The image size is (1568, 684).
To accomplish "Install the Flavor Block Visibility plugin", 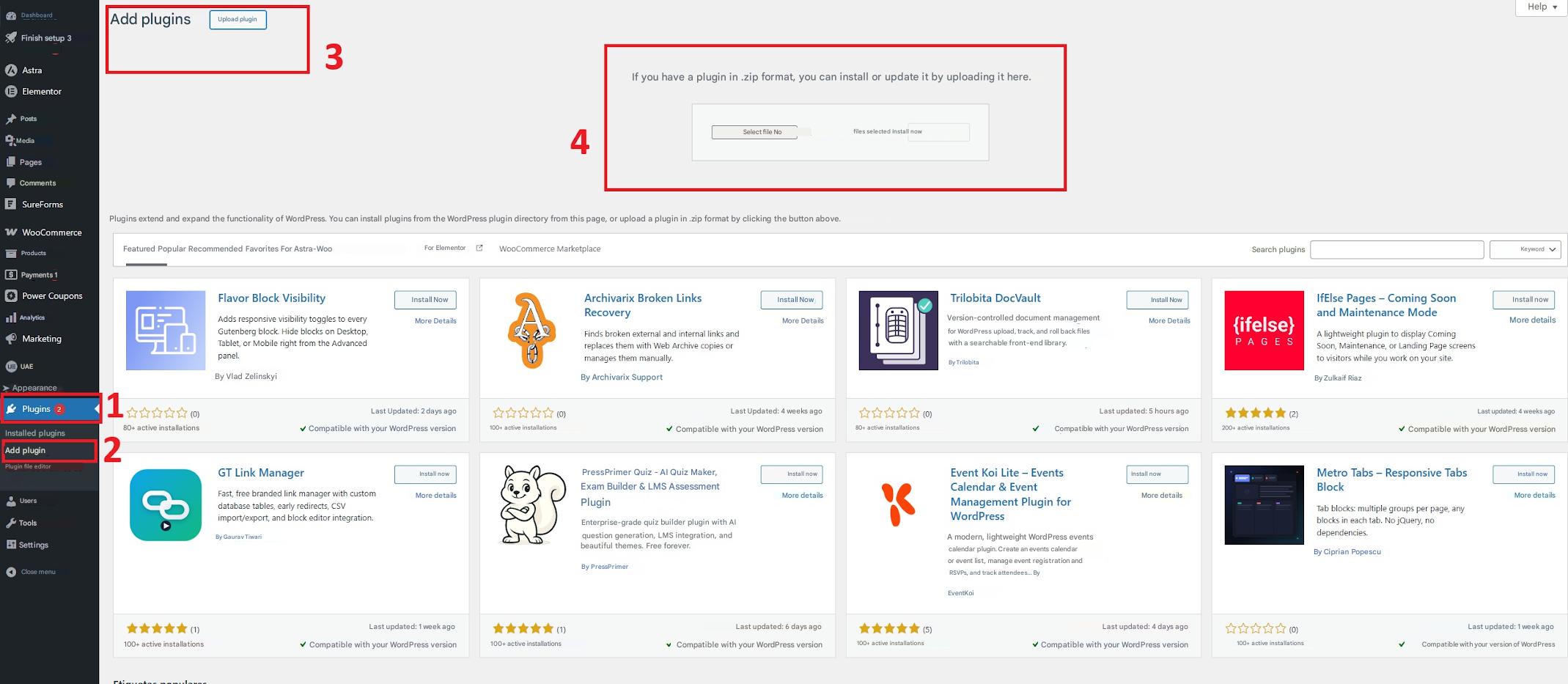I will (x=425, y=300).
